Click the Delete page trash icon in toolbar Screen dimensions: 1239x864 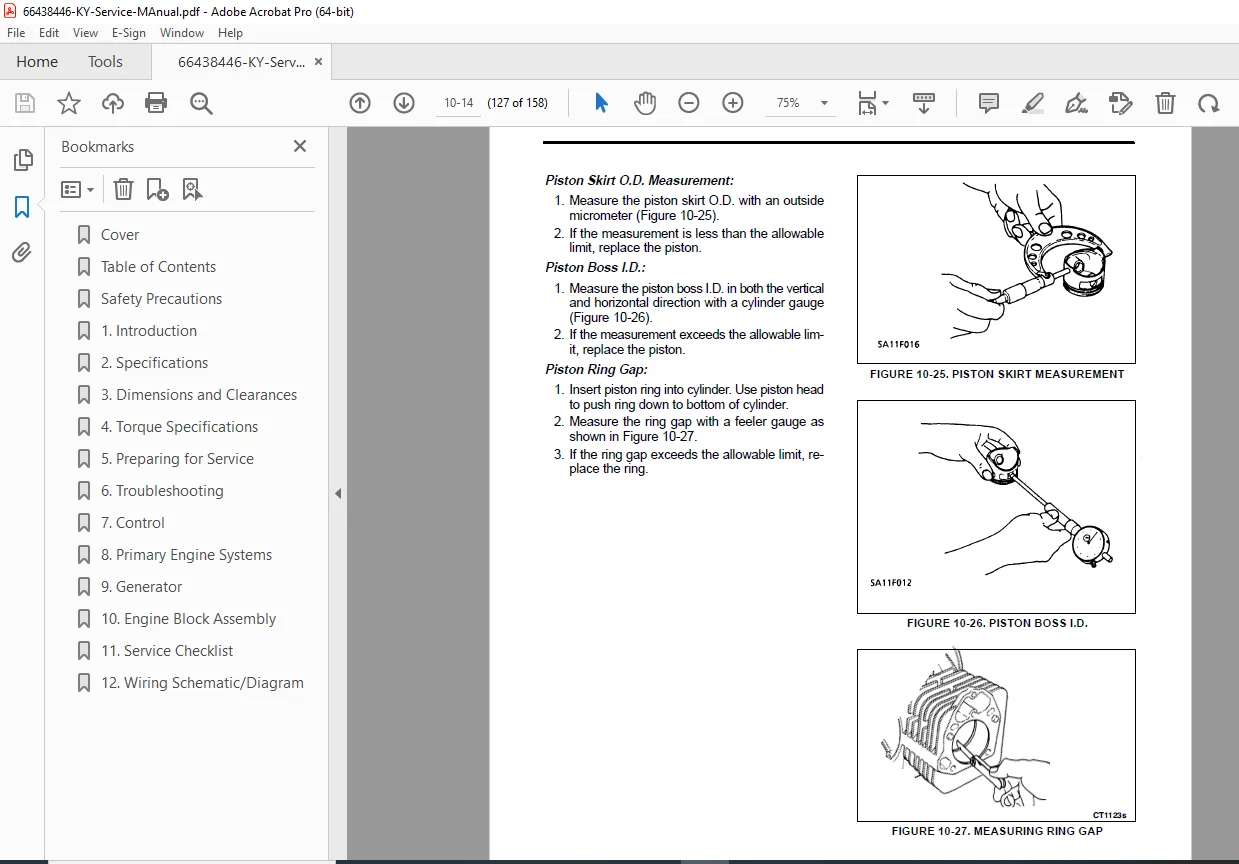click(x=1165, y=103)
